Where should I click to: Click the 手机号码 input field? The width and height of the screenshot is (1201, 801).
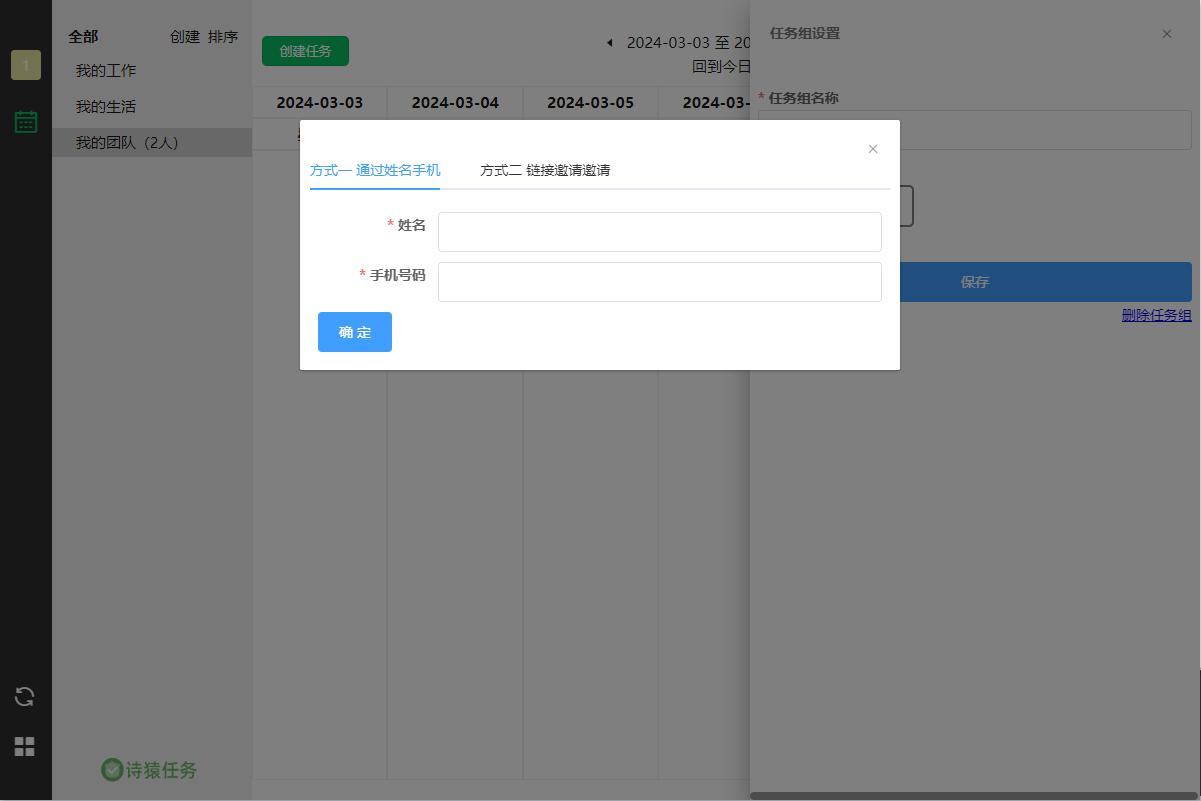(660, 282)
